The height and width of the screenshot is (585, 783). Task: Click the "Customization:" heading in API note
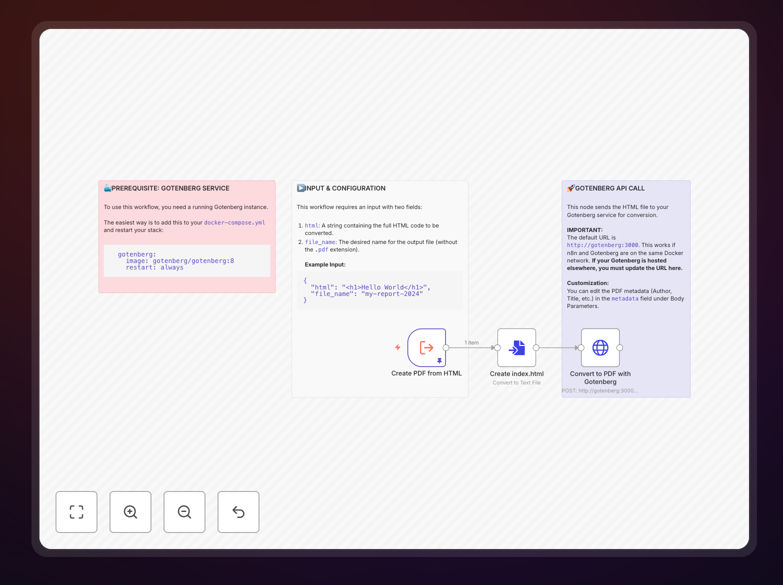tap(588, 283)
